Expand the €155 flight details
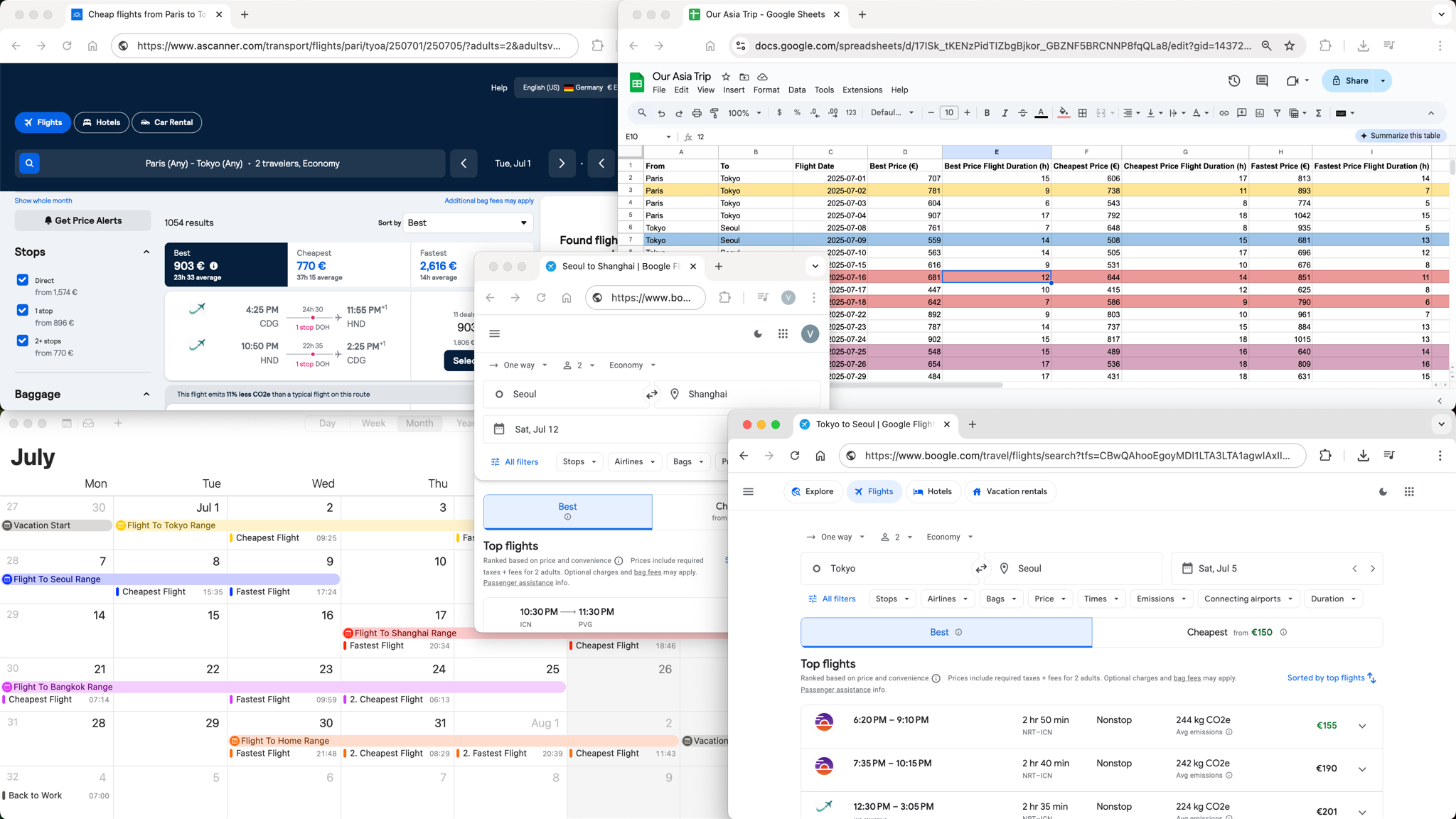Screen dimensions: 1456x819 coord(1362,727)
